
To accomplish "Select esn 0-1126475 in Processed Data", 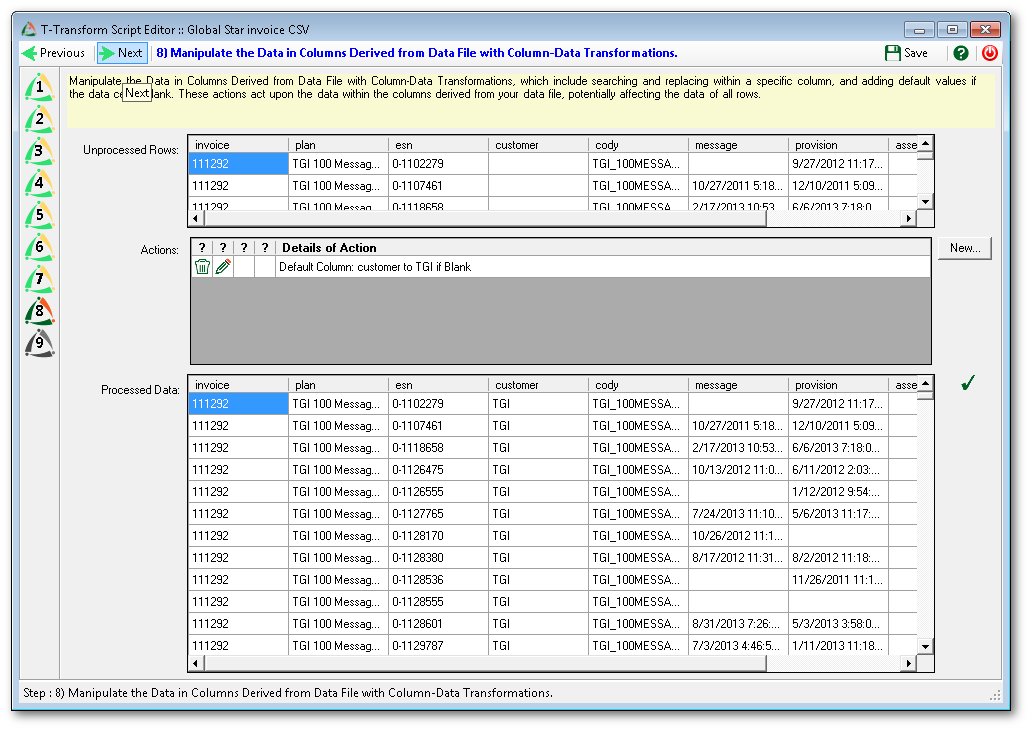I will [x=438, y=470].
